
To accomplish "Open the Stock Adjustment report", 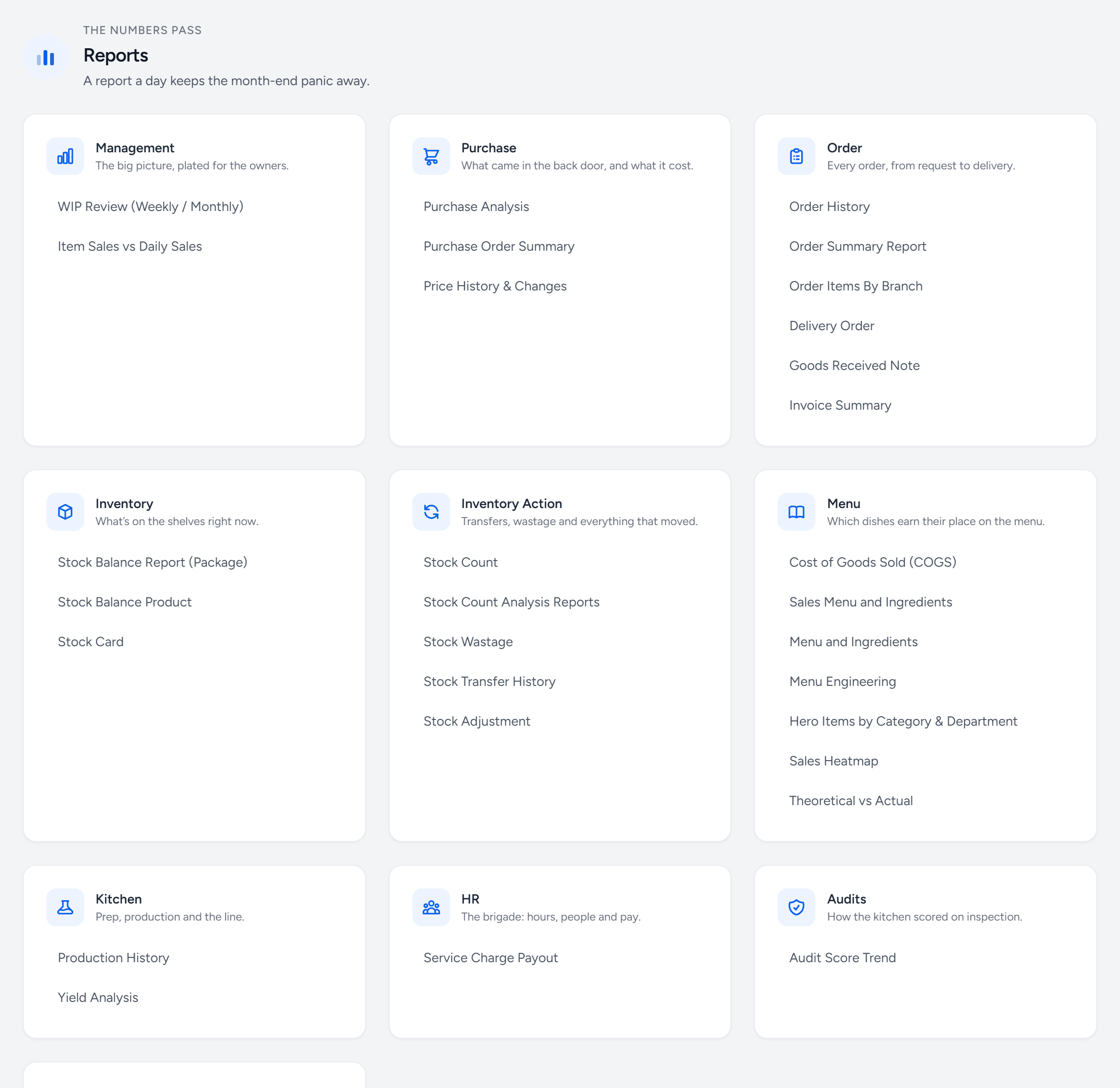I will (477, 721).
